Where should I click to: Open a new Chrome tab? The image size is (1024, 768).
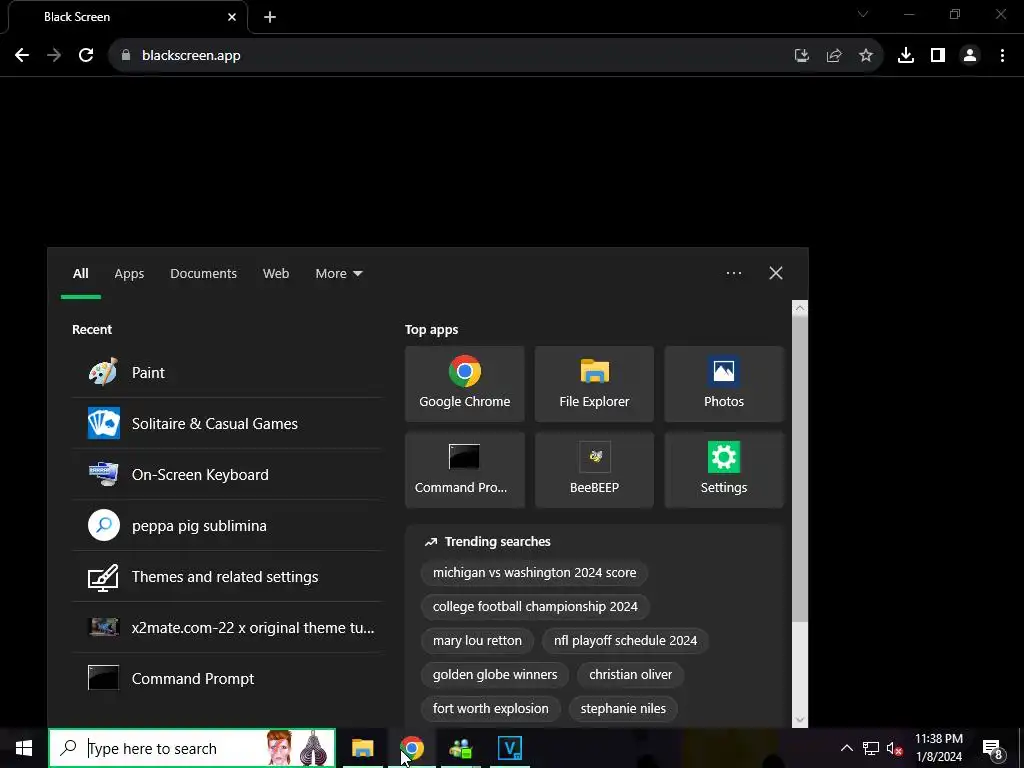[x=270, y=17]
